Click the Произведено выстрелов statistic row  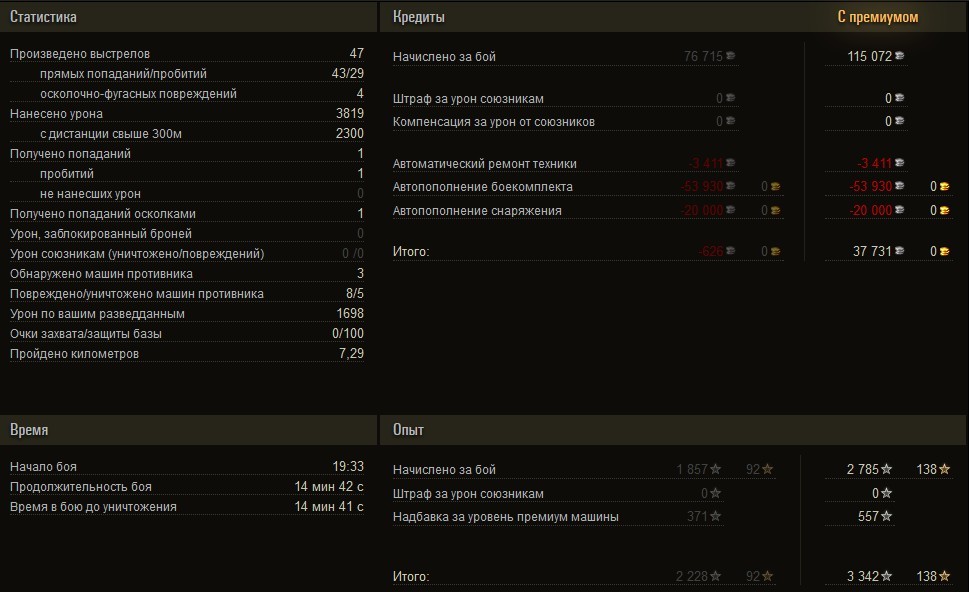coord(187,54)
